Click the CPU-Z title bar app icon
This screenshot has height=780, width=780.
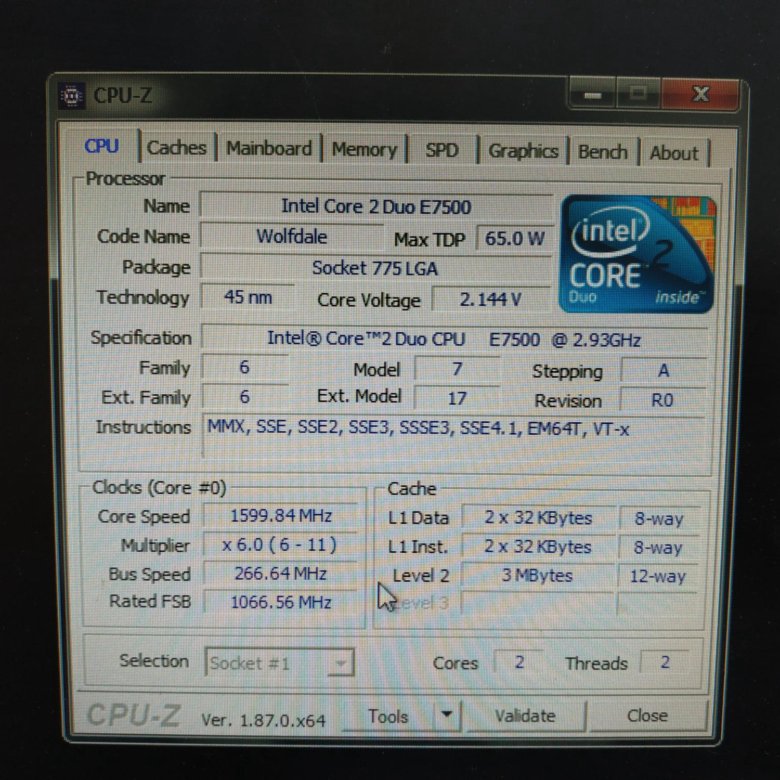[x=72, y=95]
